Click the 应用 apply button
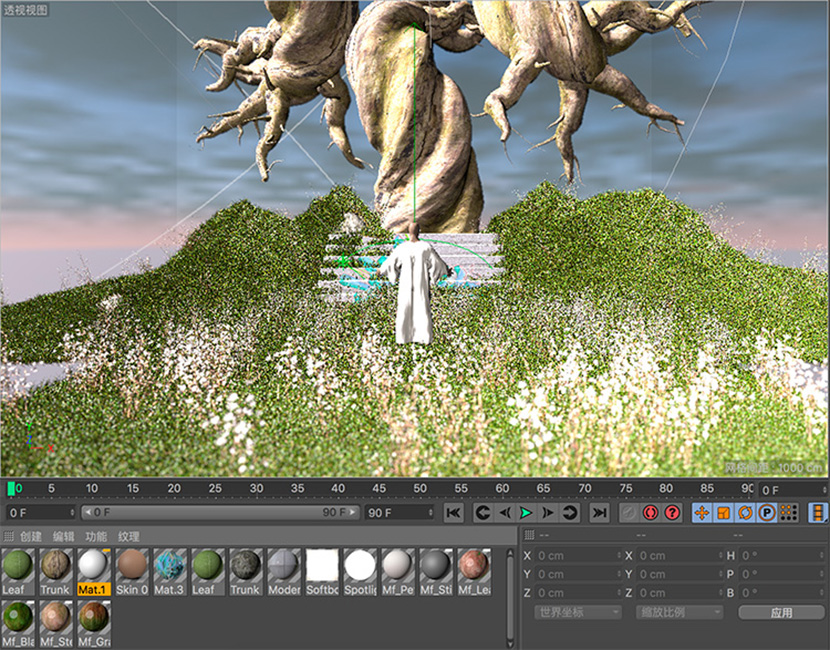The width and height of the screenshot is (830, 650). 781,612
